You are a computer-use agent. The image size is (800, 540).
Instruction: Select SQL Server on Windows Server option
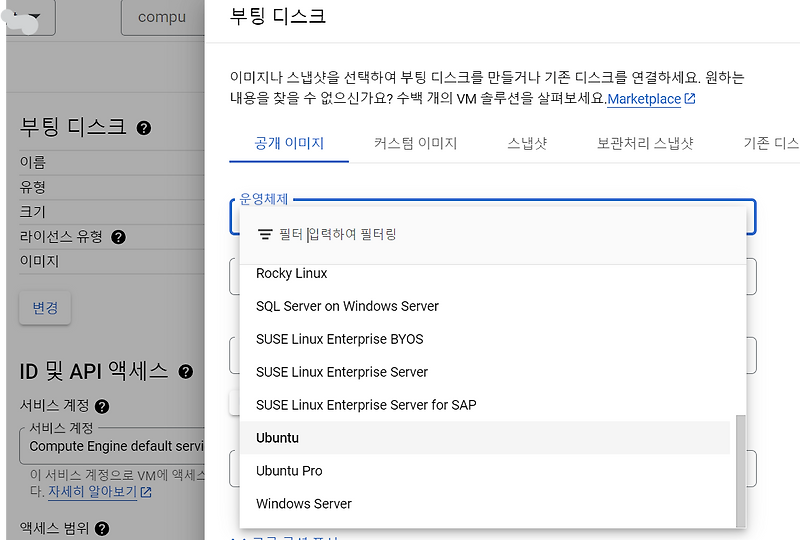click(x=485, y=306)
